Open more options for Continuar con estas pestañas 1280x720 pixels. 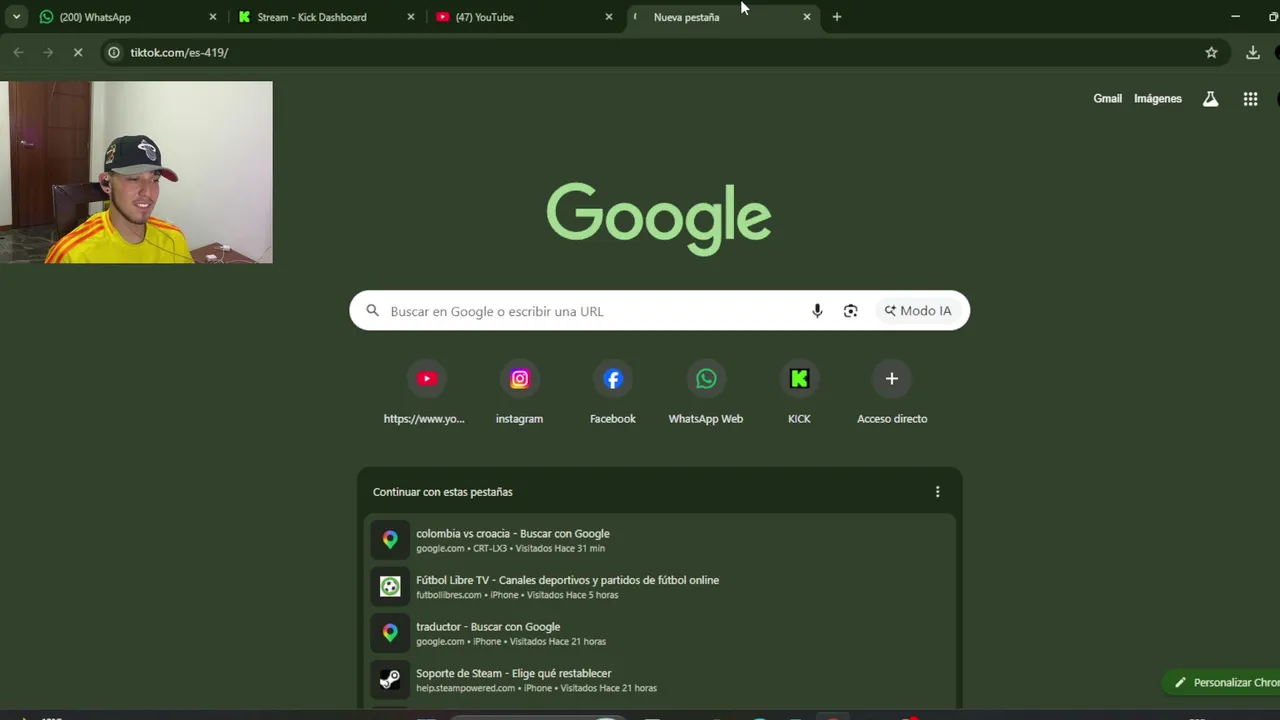(937, 492)
